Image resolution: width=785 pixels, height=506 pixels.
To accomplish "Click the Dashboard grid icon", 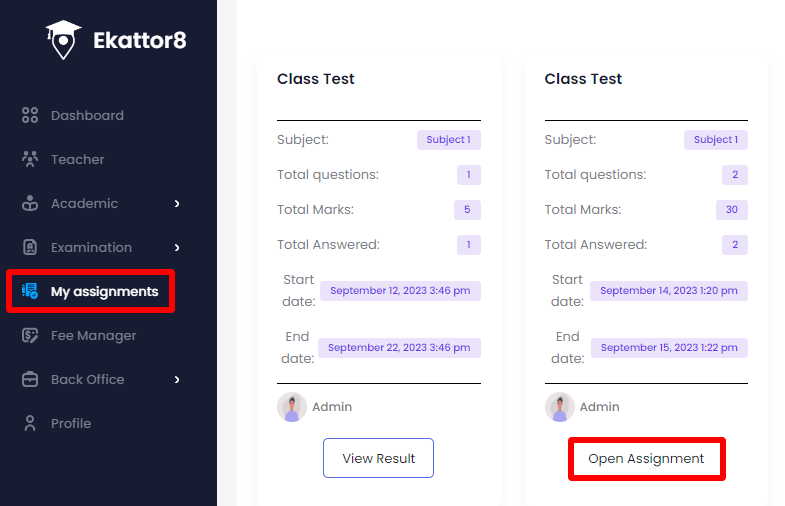I will point(30,115).
